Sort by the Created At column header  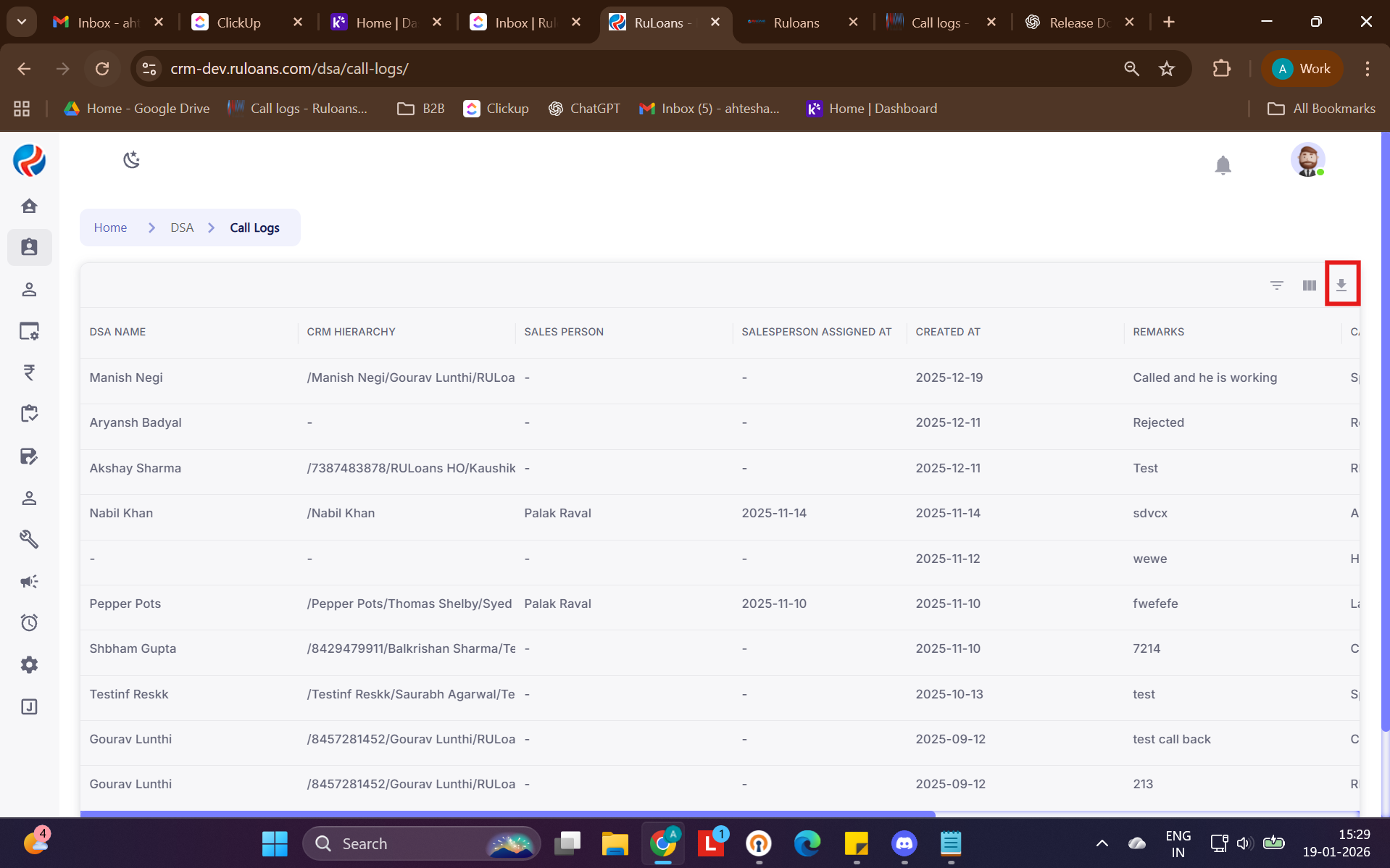click(x=947, y=332)
